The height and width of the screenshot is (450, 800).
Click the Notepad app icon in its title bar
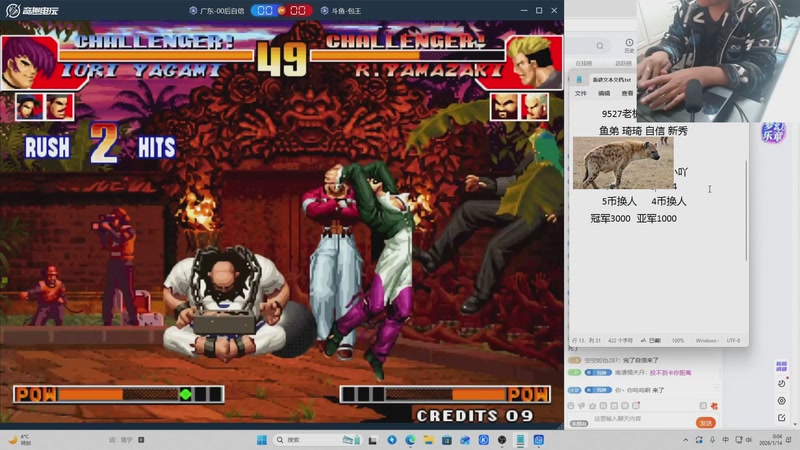coord(579,80)
